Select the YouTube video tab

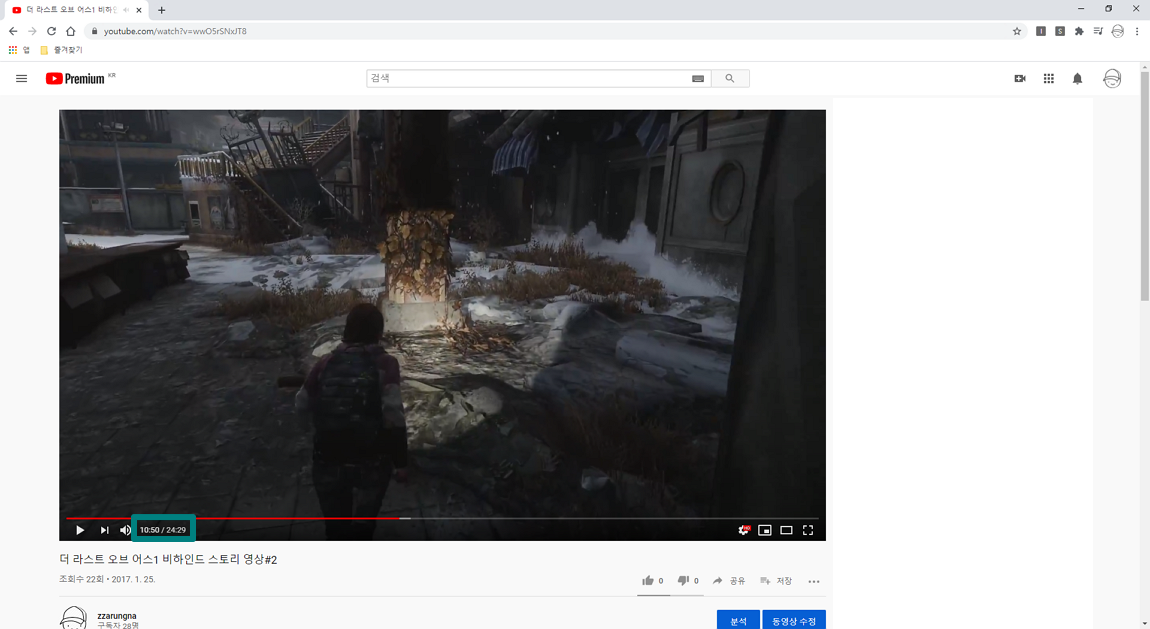tap(70, 10)
